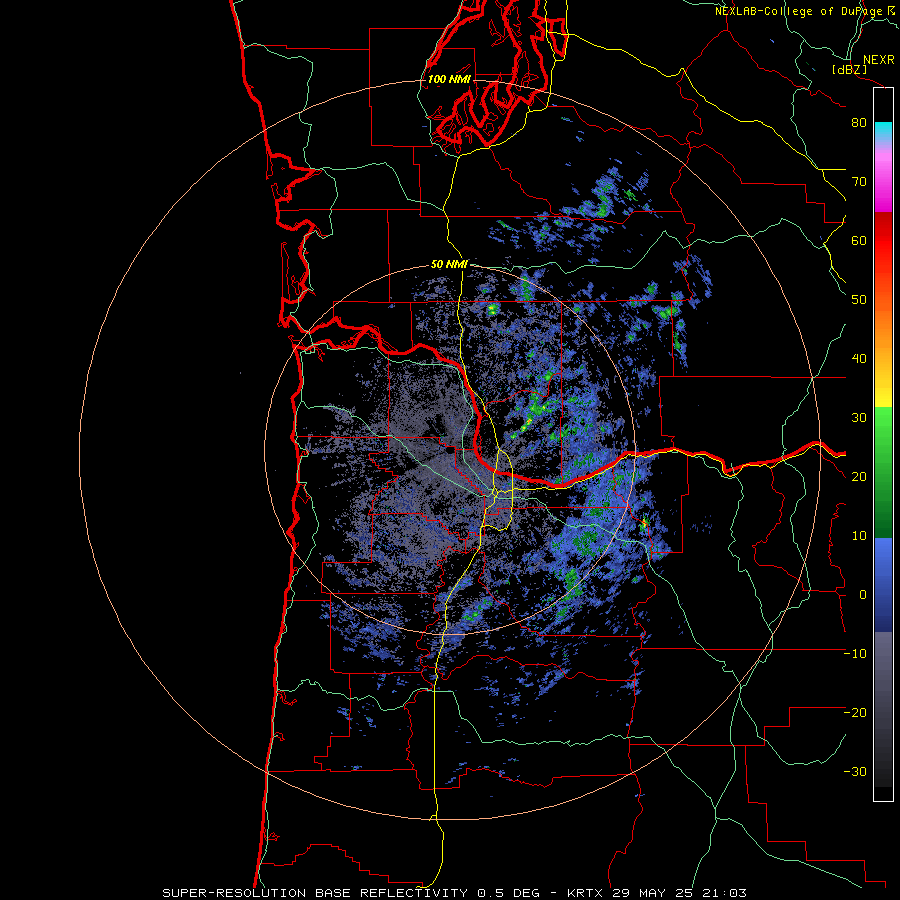Click the 0.5 DEG elevation text in the caption
The image size is (900, 900).
pos(509,893)
